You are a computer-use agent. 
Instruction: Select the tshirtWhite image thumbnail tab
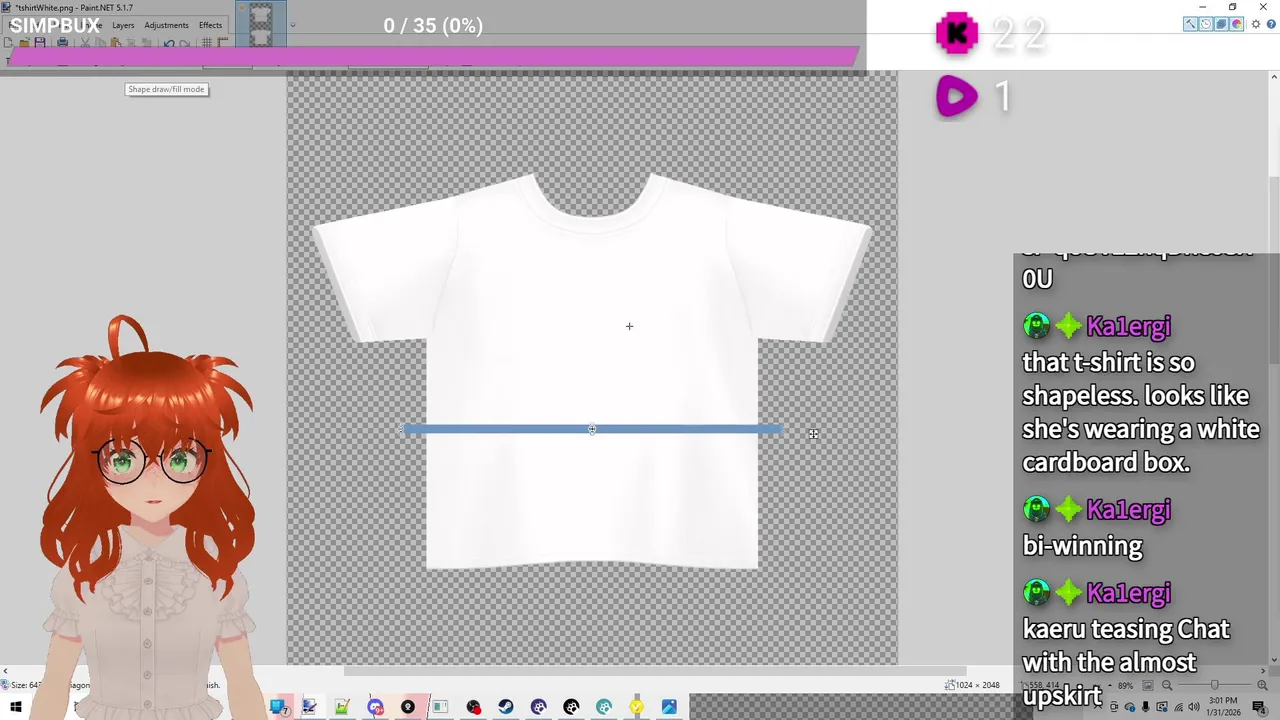click(x=261, y=23)
